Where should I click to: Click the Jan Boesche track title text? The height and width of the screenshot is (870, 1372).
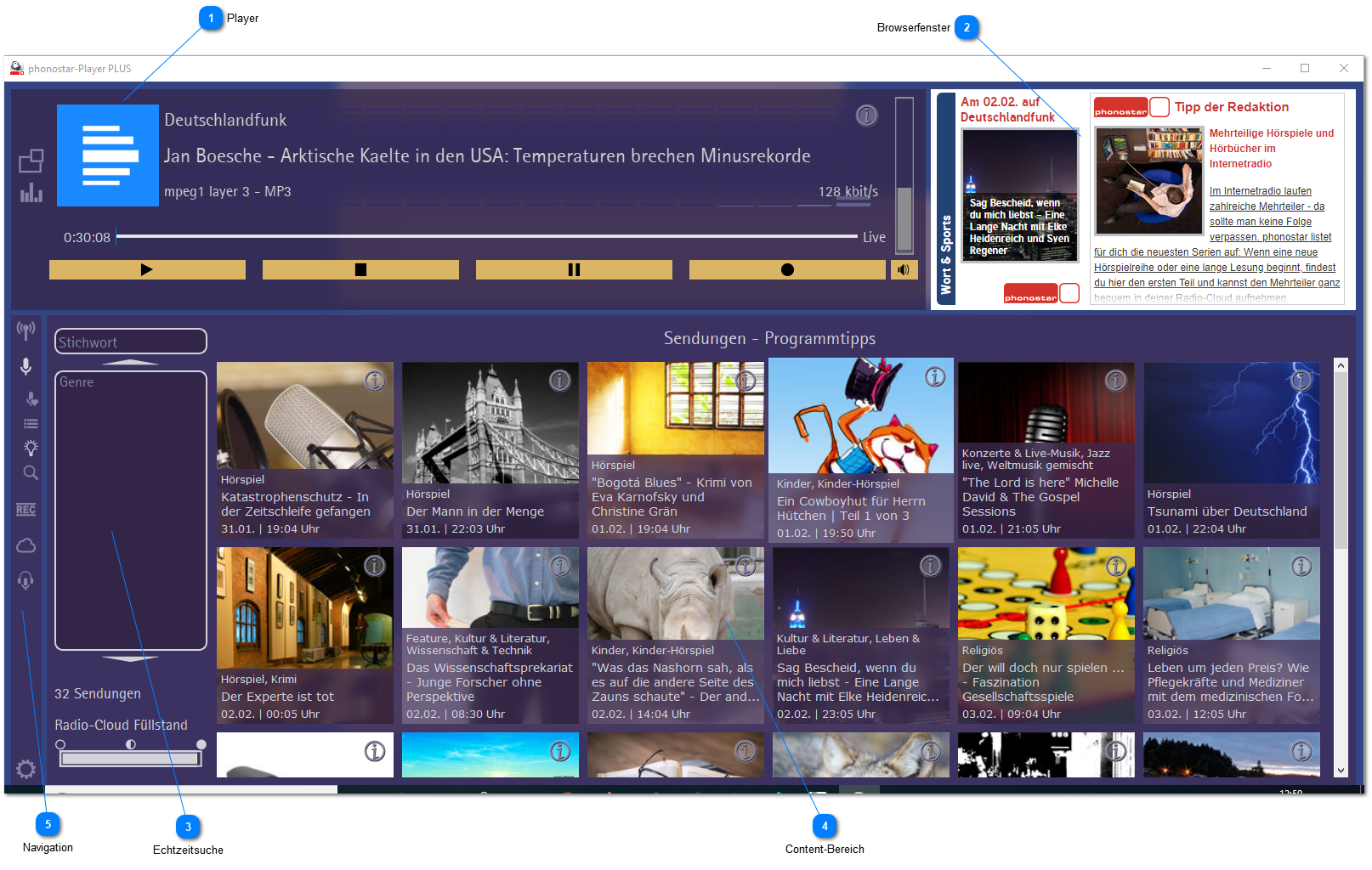pos(487,155)
